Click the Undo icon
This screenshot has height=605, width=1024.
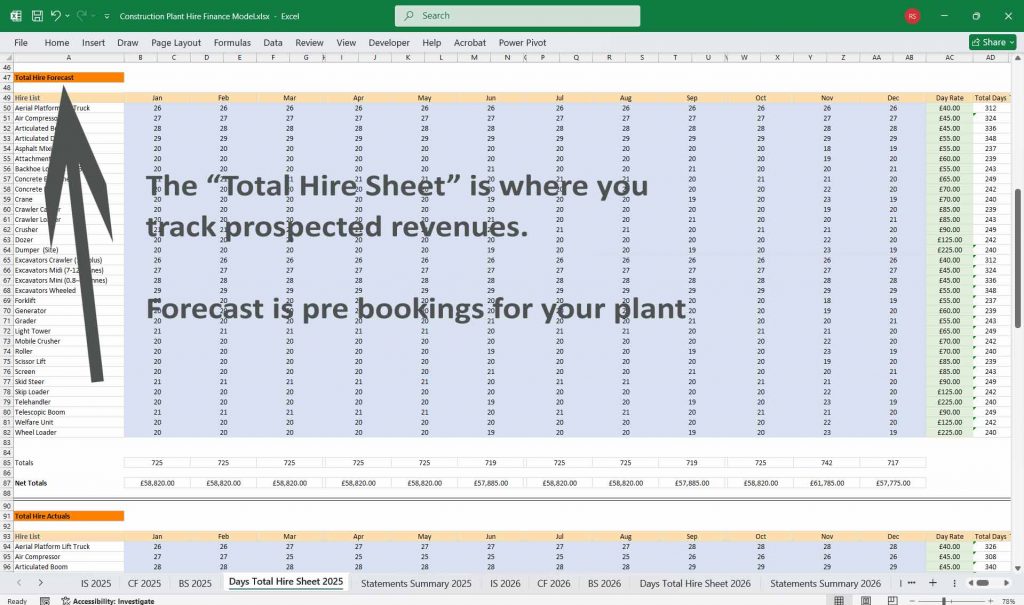56,15
